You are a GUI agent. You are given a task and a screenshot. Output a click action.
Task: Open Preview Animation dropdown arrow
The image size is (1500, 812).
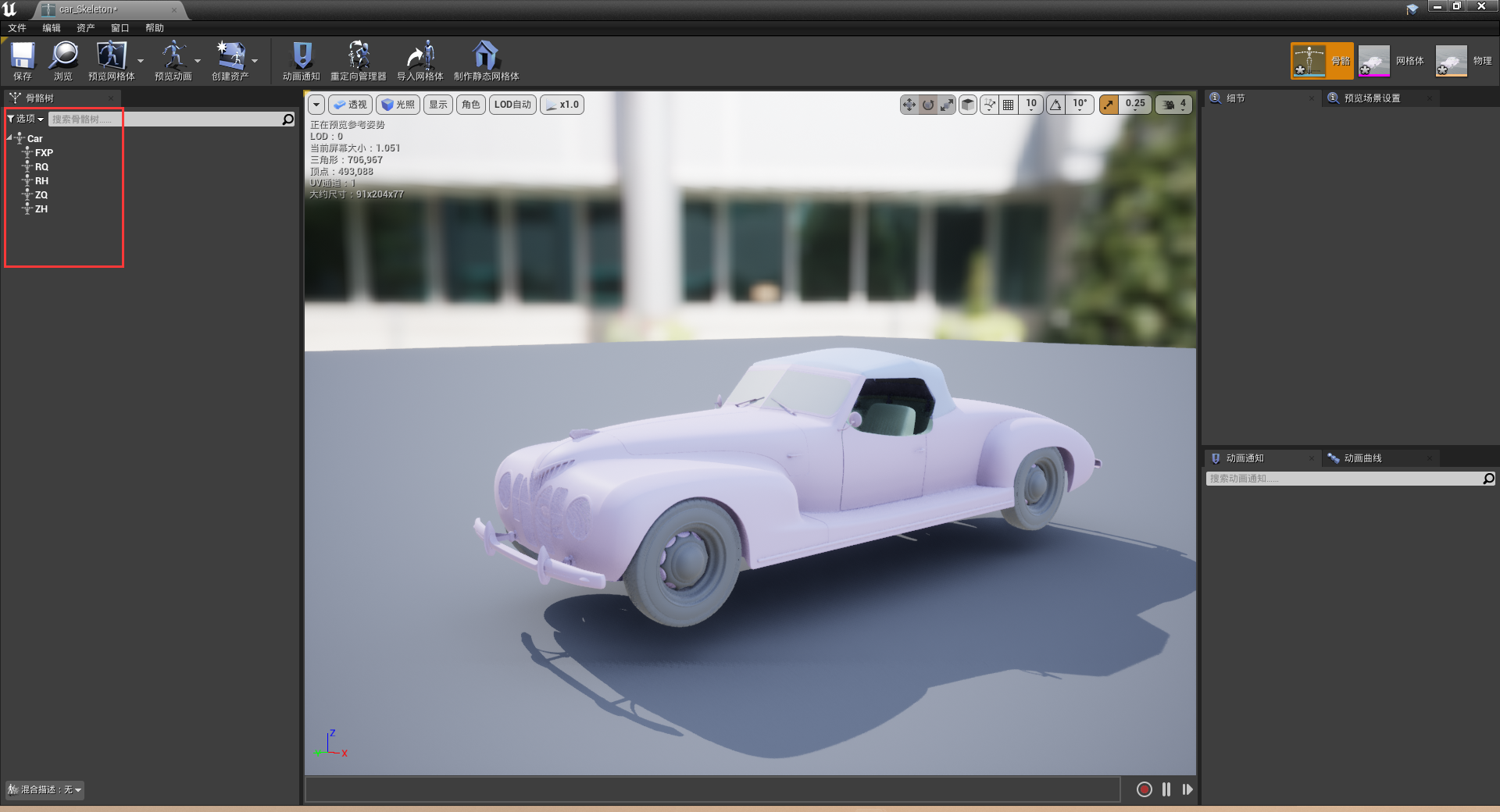[198, 61]
